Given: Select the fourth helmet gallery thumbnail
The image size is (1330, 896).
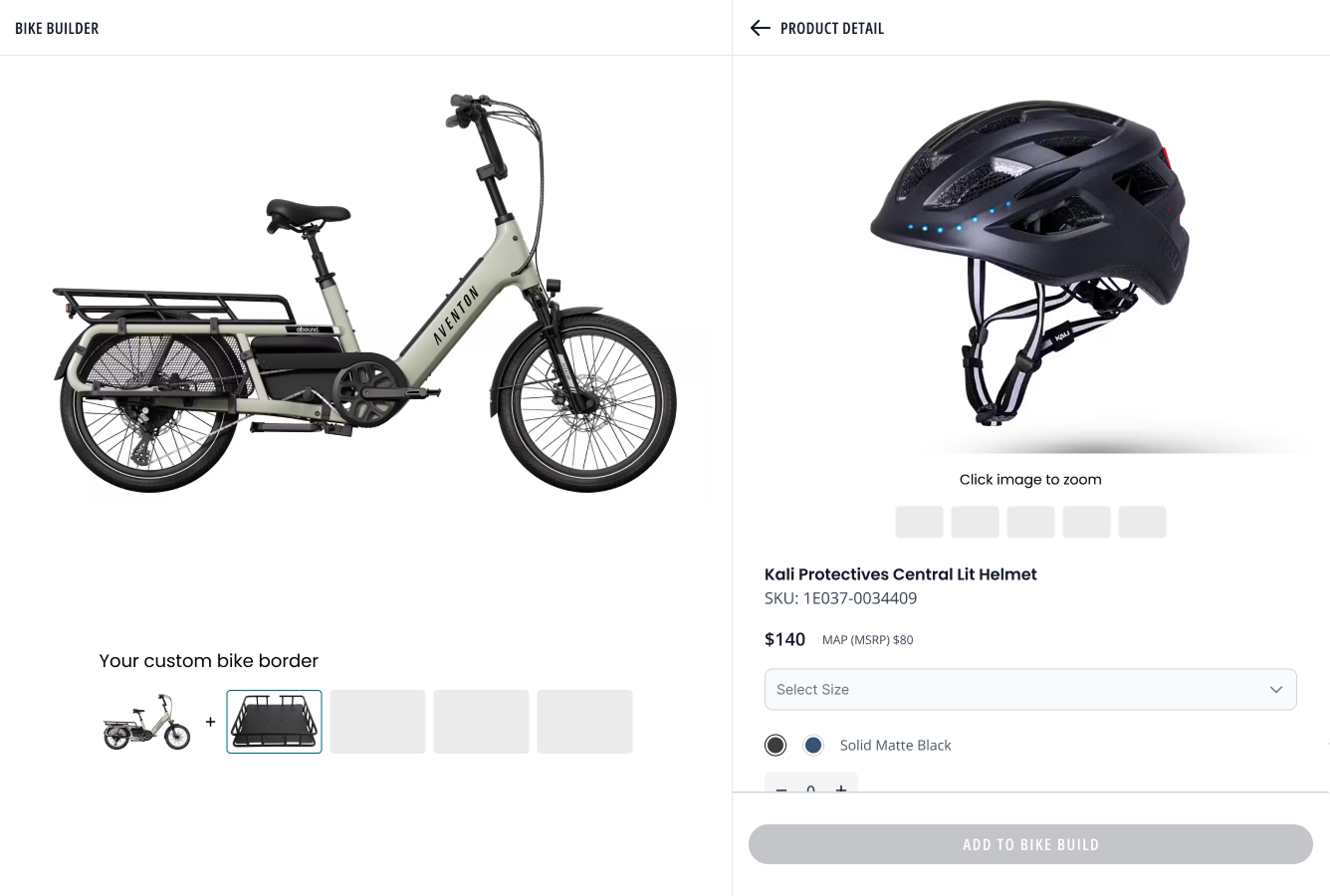Looking at the screenshot, I should tap(1086, 522).
